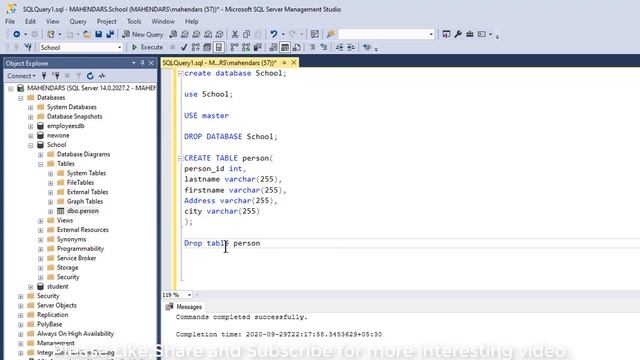The image size is (640, 360).
Task: Click the Decrease Indent icon
Action: pos(340,47)
